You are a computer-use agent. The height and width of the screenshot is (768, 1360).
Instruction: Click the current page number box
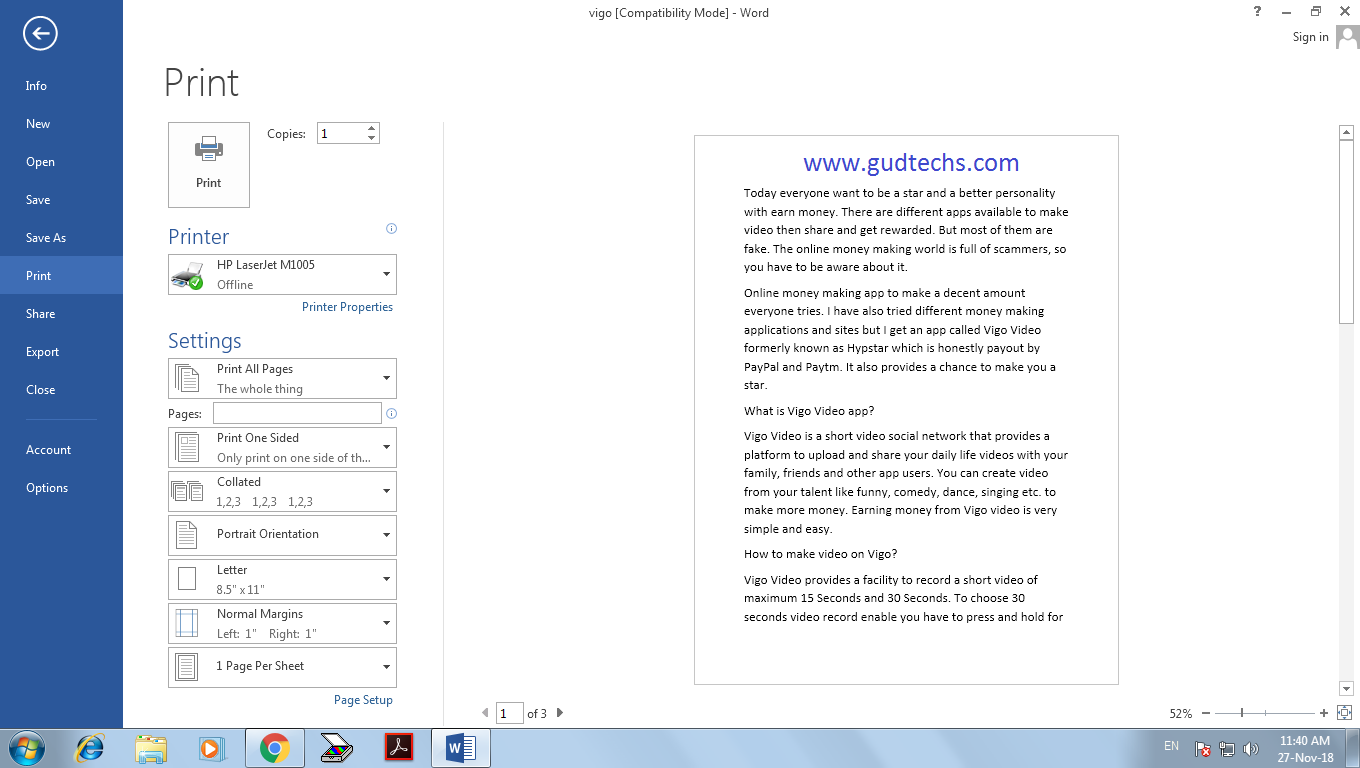pos(510,713)
